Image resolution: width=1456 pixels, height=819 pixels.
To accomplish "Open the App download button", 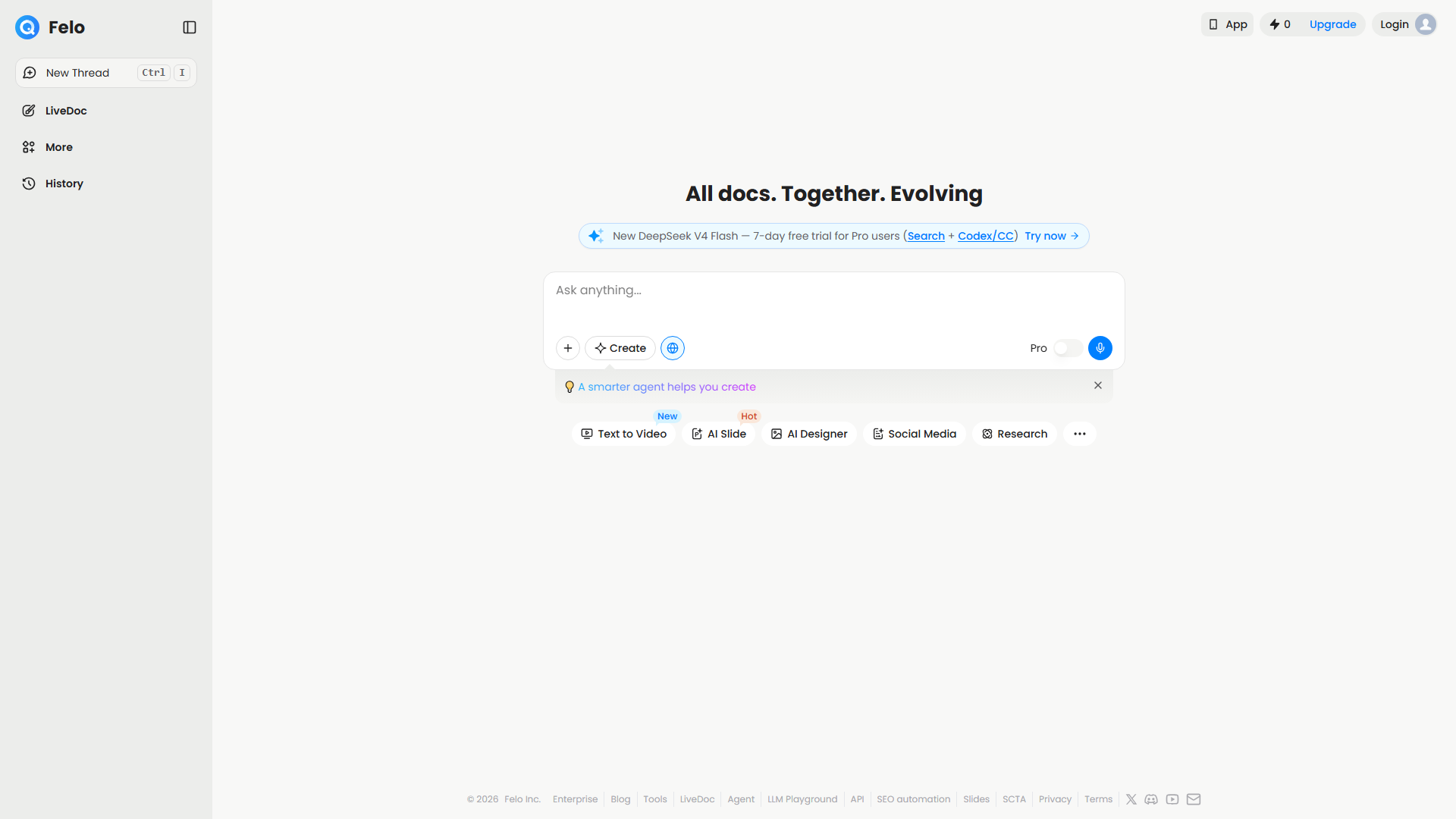I will pyautogui.click(x=1228, y=24).
